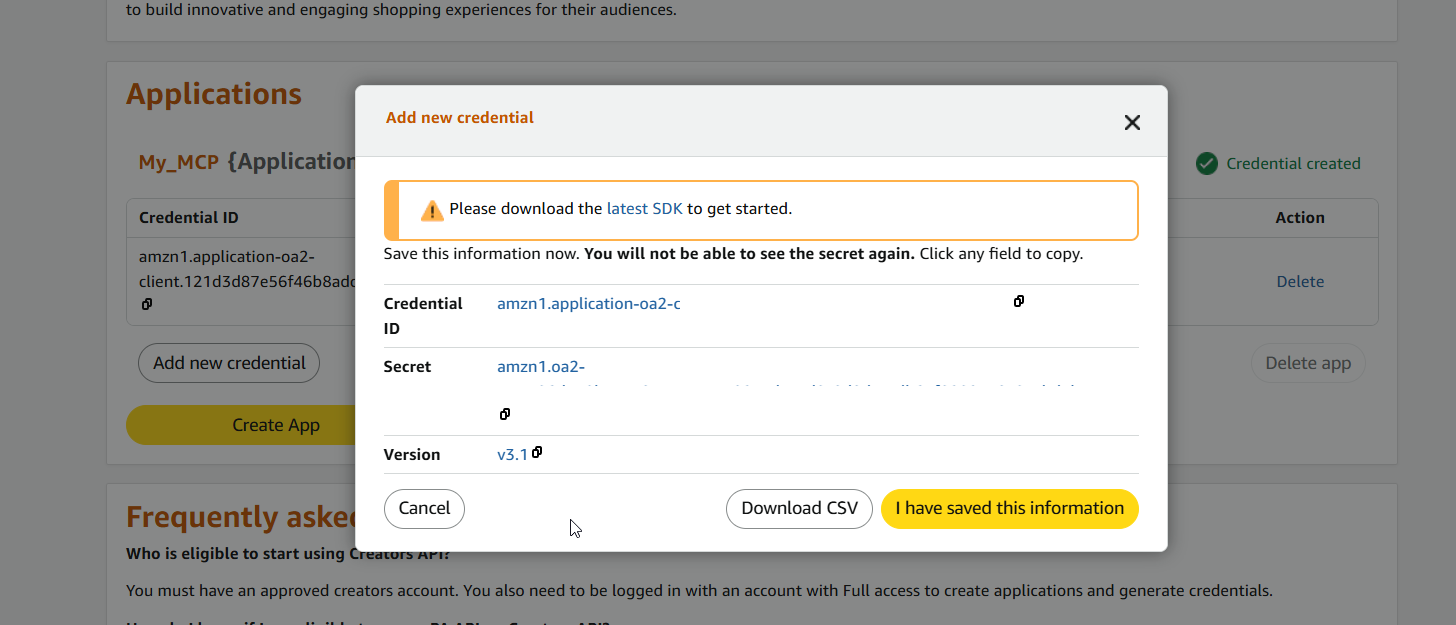Click the Add new credential dialog title
1456x625 pixels.
[x=460, y=117]
